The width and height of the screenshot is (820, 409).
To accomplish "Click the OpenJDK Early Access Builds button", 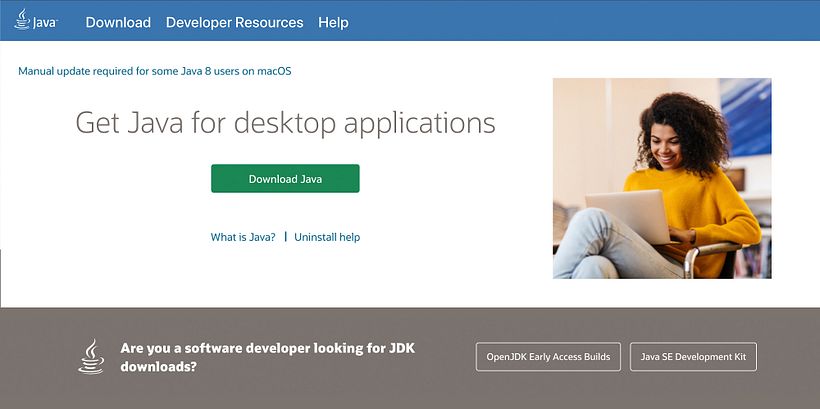I will point(548,357).
